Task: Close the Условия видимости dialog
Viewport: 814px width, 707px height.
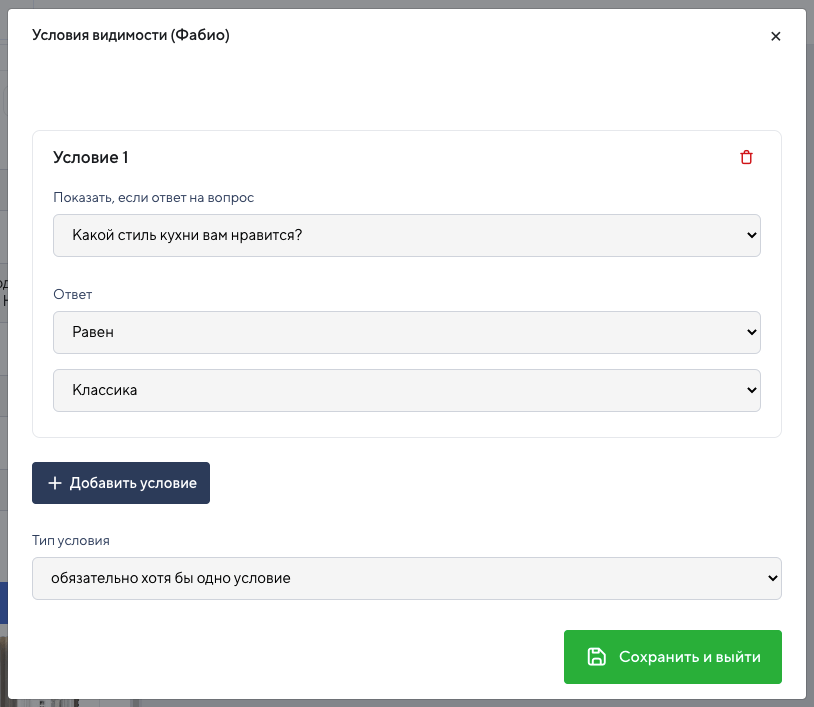Action: [776, 36]
